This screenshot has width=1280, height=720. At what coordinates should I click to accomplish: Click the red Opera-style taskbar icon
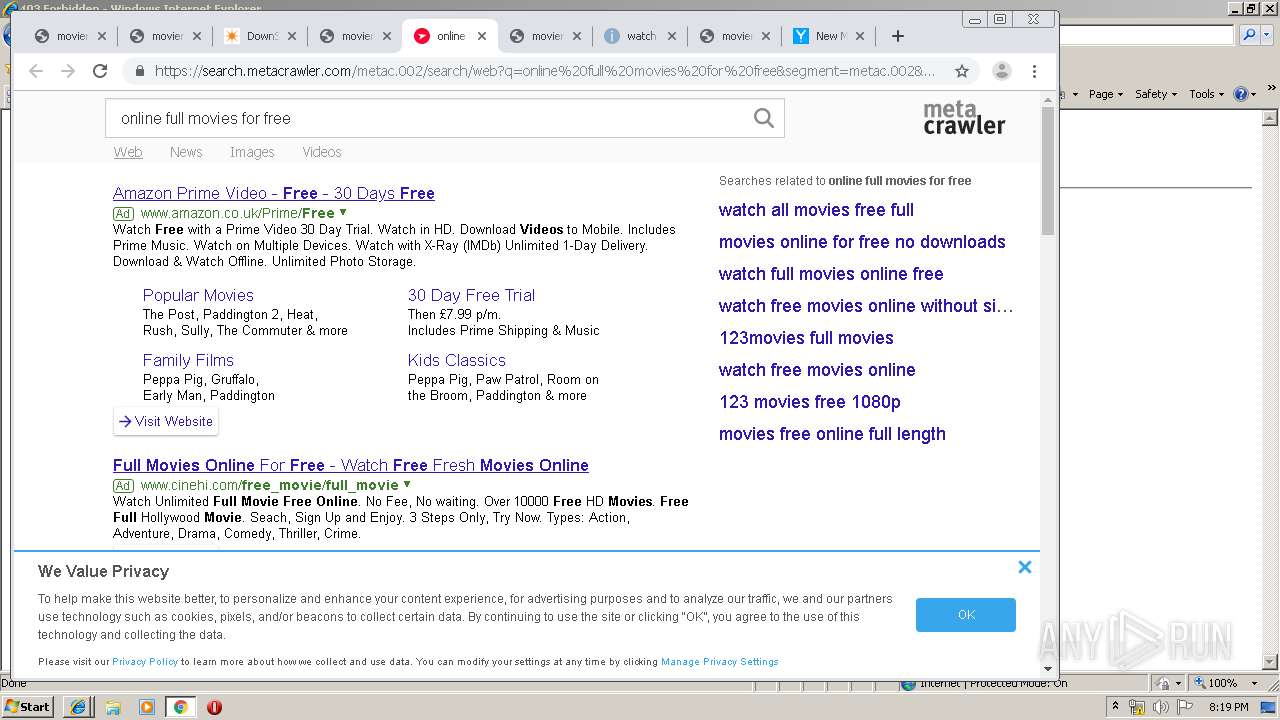(214, 707)
